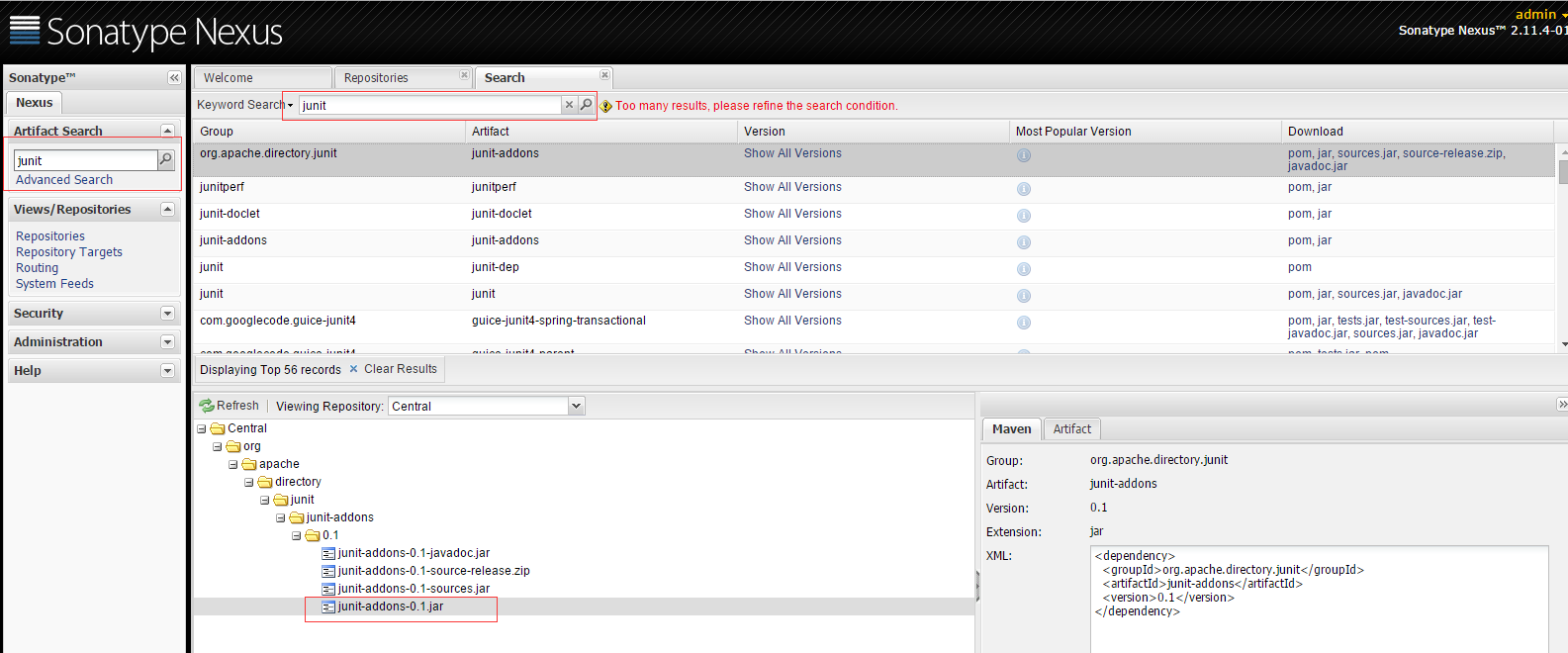
Task: Click info icon for junitperf row
Action: point(1024,189)
